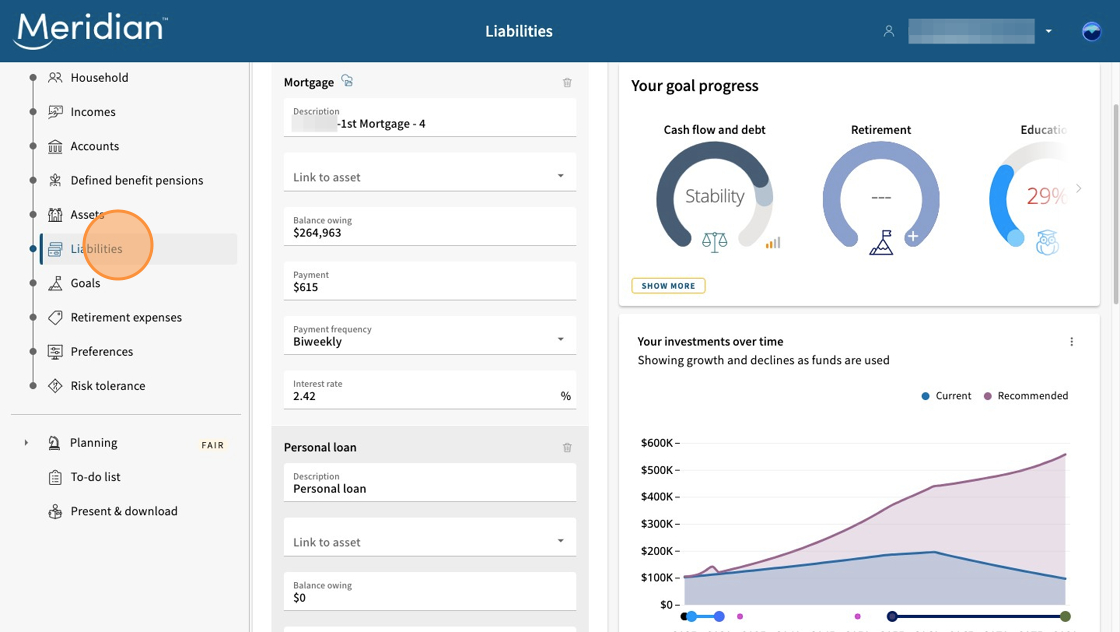Open Preferences in sidebar
This screenshot has height=632, width=1120.
pyautogui.click(x=101, y=352)
